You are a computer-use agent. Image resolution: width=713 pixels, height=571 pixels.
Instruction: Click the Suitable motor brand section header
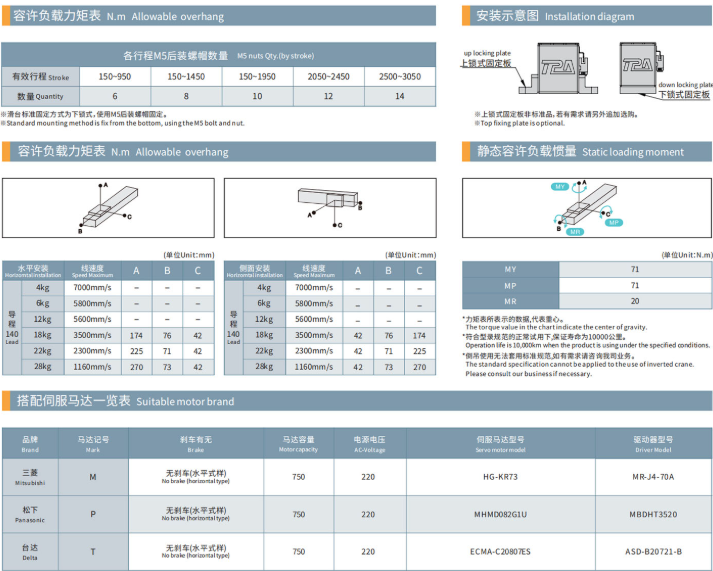[x=356, y=401]
